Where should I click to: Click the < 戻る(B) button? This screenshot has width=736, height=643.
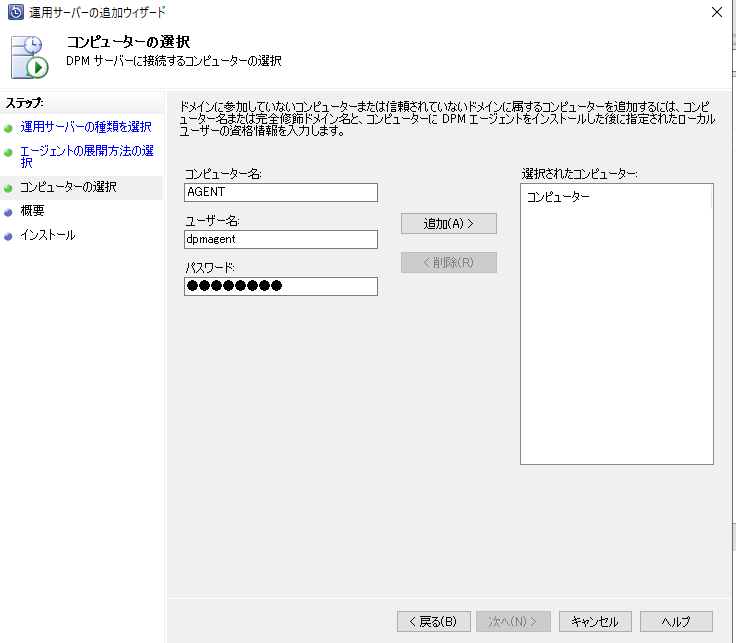tap(434, 621)
